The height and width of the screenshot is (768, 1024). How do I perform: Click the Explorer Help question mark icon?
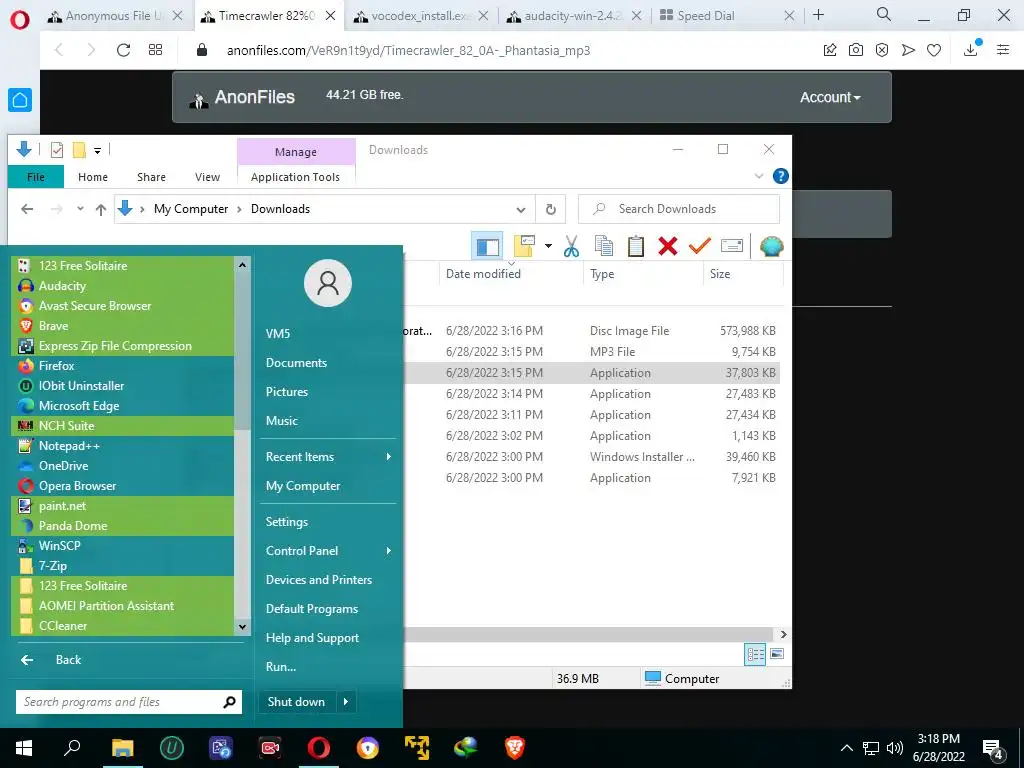780,176
